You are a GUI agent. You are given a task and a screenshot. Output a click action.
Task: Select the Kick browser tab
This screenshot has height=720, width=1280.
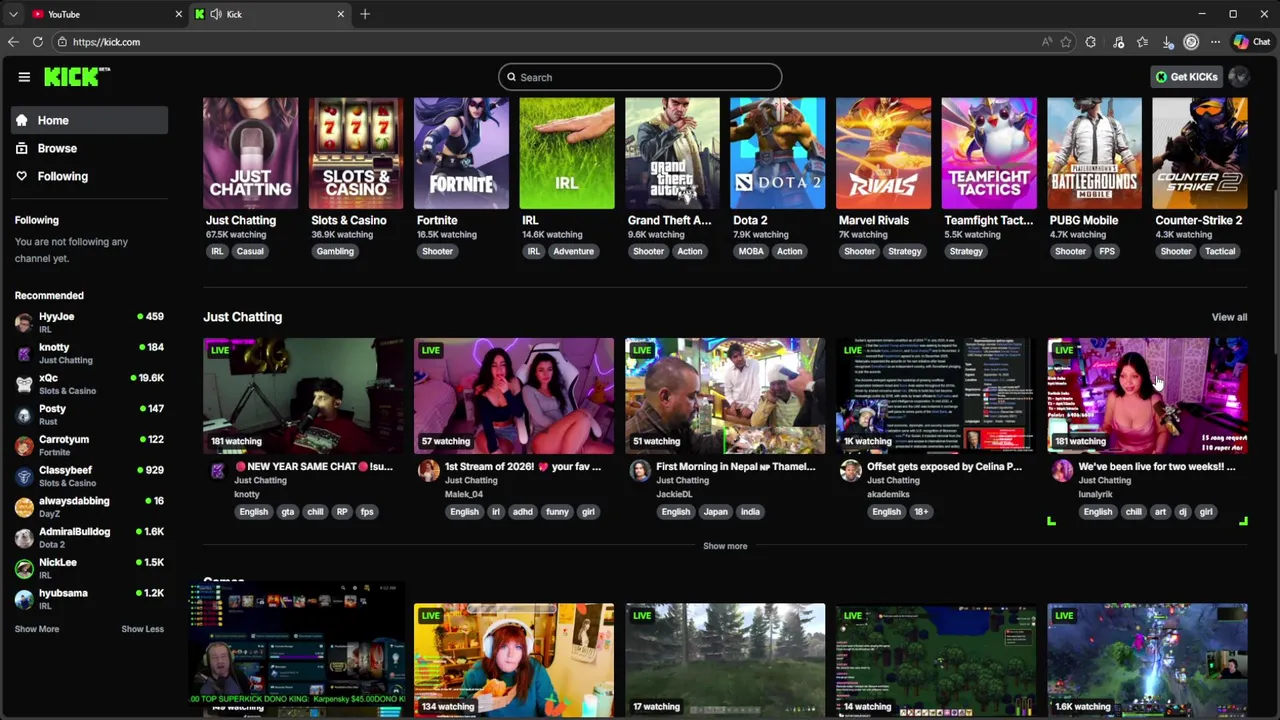269,14
